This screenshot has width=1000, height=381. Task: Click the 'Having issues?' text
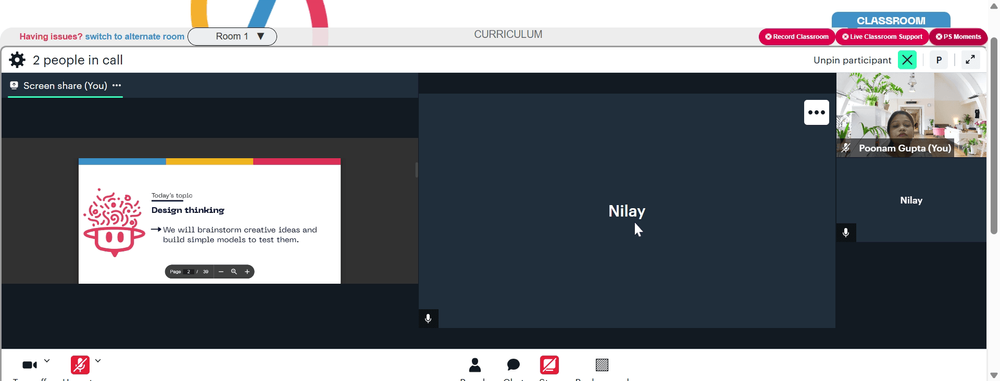point(51,36)
